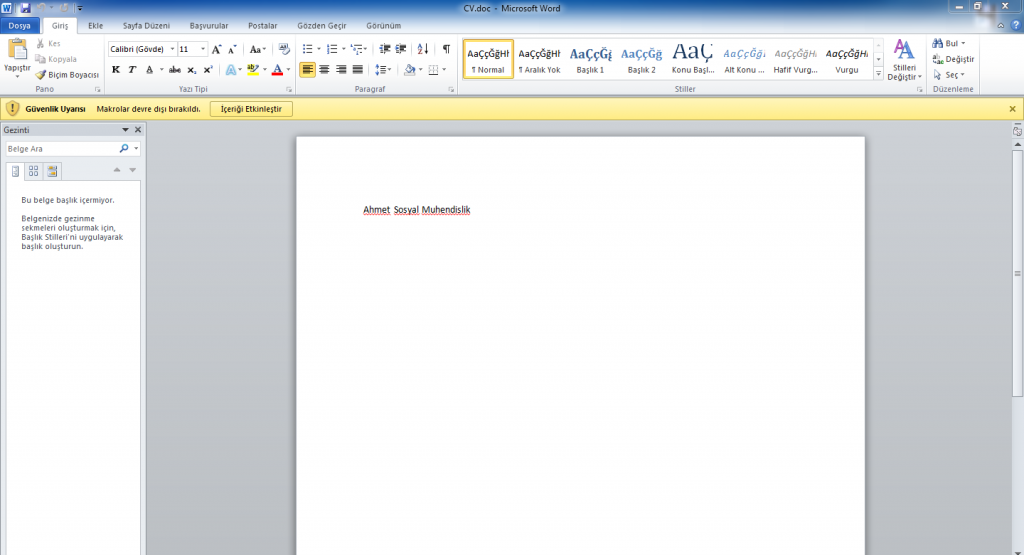Click the clear formatting icon
1024x555 pixels.
(283, 48)
